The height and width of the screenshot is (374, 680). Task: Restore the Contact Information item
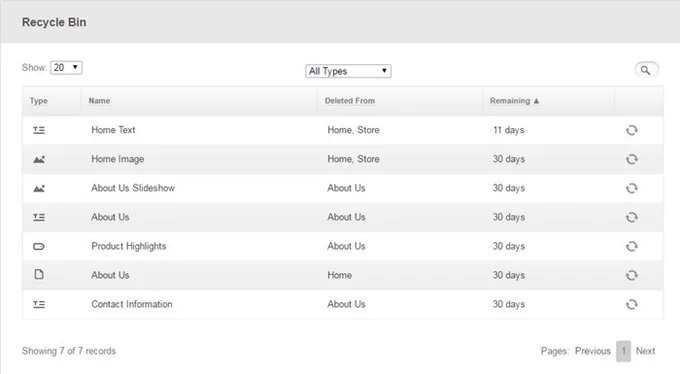point(631,305)
